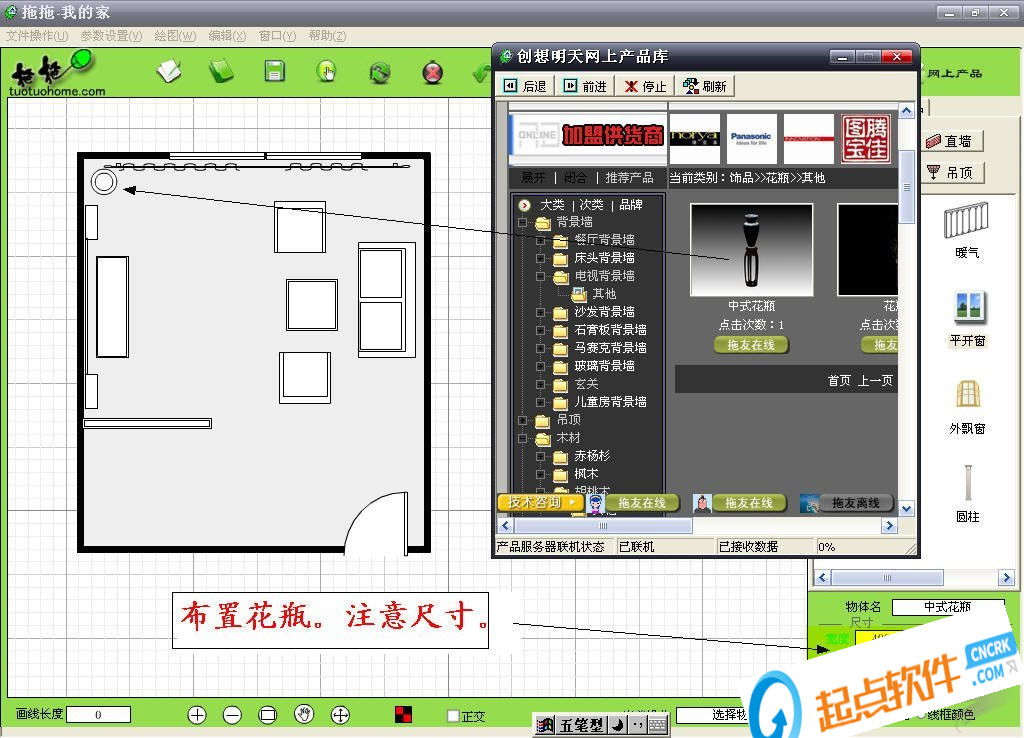Click 推荐产品 link
The width and height of the screenshot is (1024, 738).
click(629, 178)
